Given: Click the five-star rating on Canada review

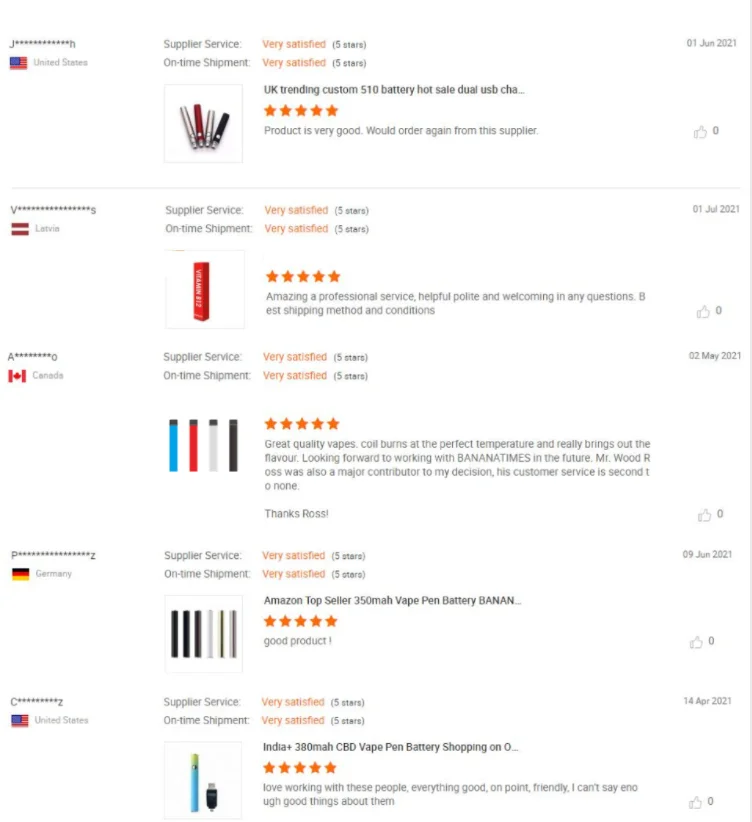Looking at the screenshot, I should coord(302,424).
